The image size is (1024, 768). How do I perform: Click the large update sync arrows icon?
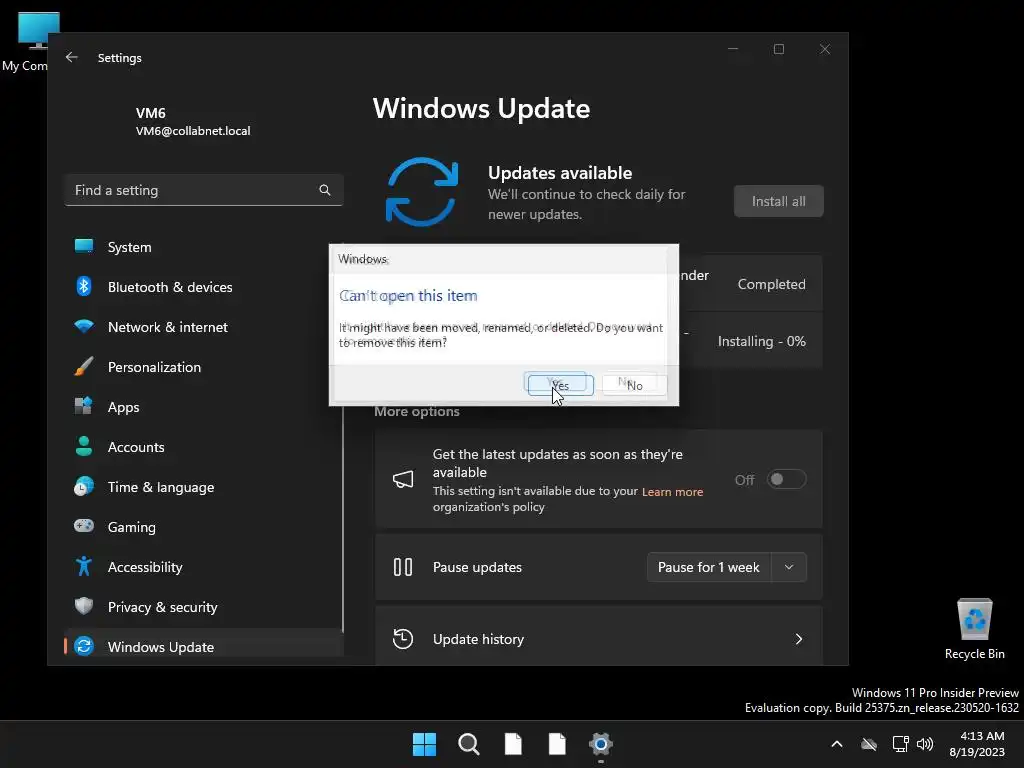[x=422, y=192]
